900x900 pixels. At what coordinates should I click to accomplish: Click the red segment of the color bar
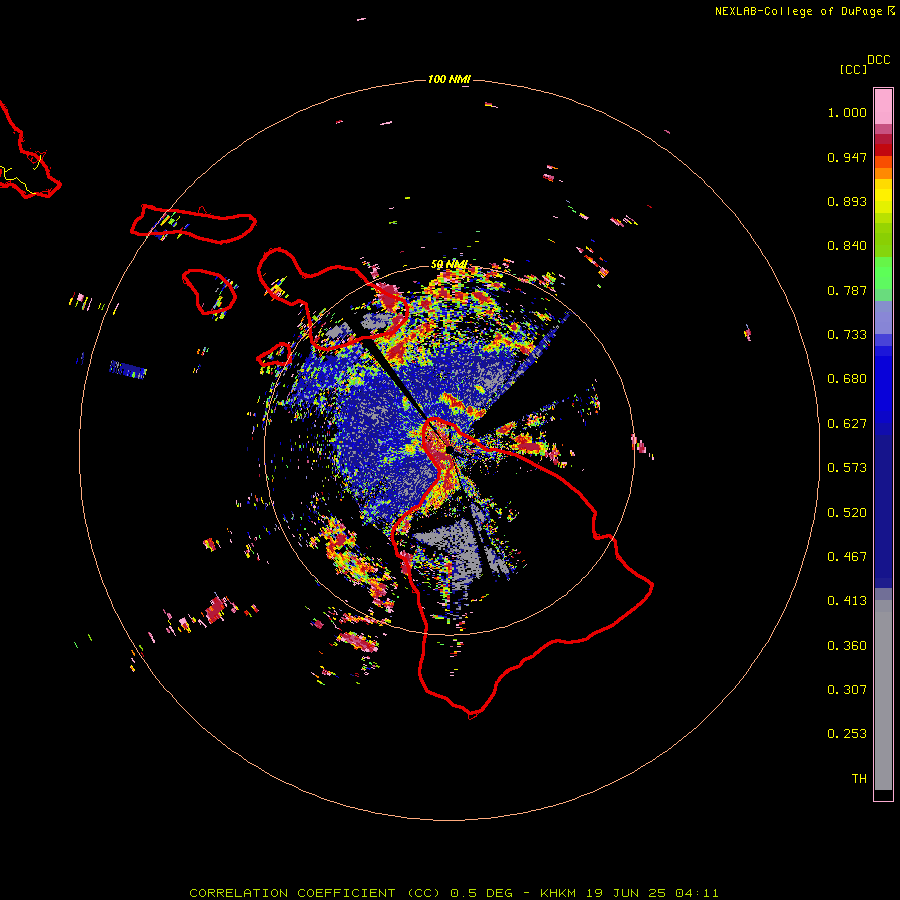coord(883,150)
